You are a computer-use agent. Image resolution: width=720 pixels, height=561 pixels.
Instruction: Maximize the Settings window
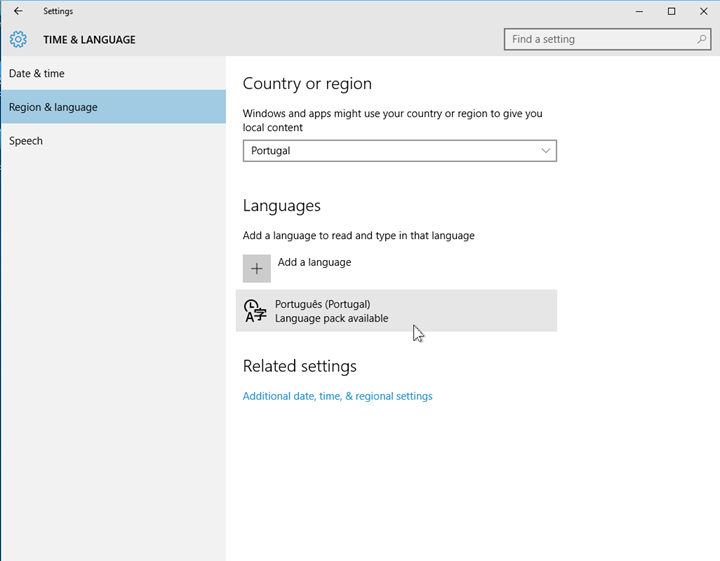671,11
